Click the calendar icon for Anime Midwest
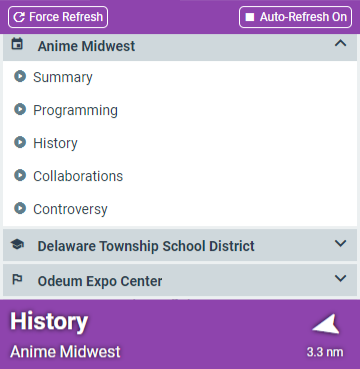The height and width of the screenshot is (369, 360). click(x=17, y=44)
